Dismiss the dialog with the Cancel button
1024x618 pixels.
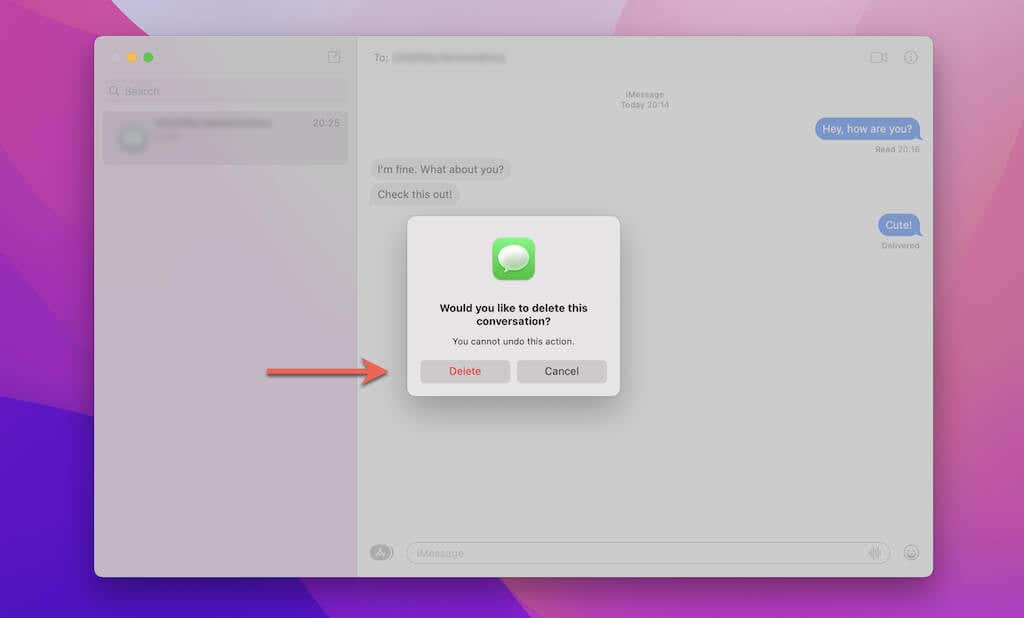562,371
